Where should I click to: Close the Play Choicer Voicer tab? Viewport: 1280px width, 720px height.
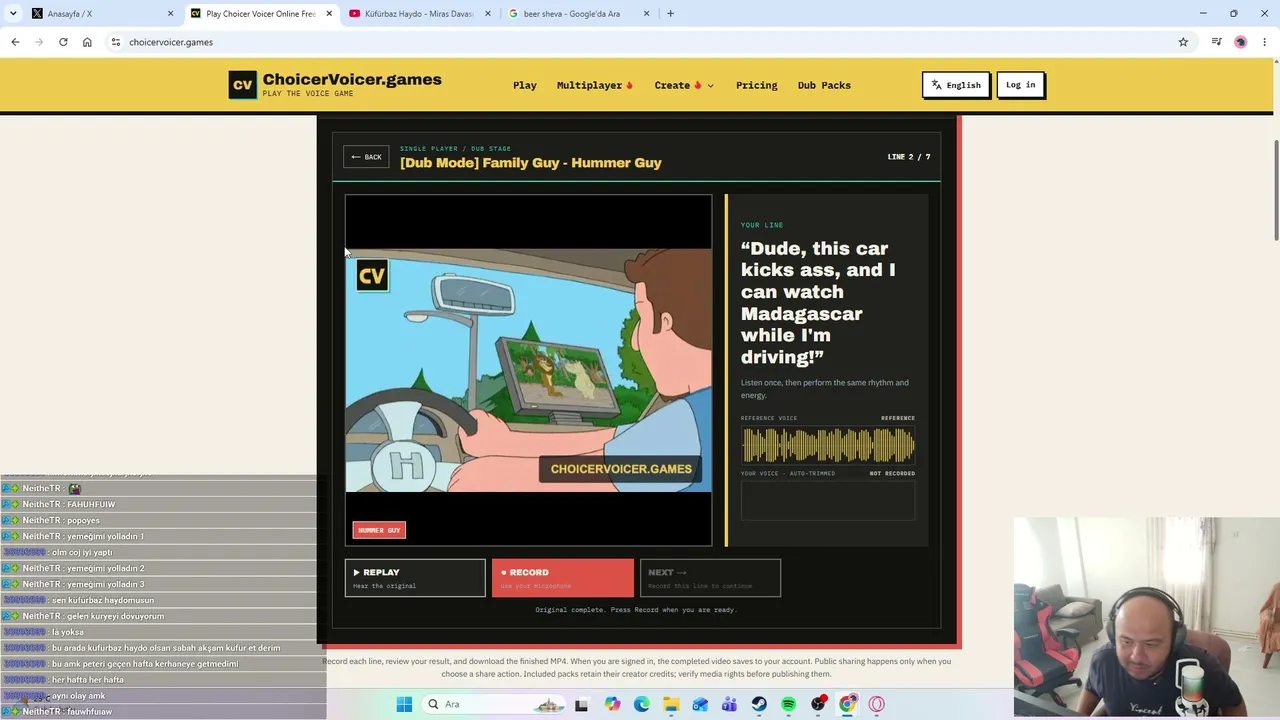click(329, 14)
